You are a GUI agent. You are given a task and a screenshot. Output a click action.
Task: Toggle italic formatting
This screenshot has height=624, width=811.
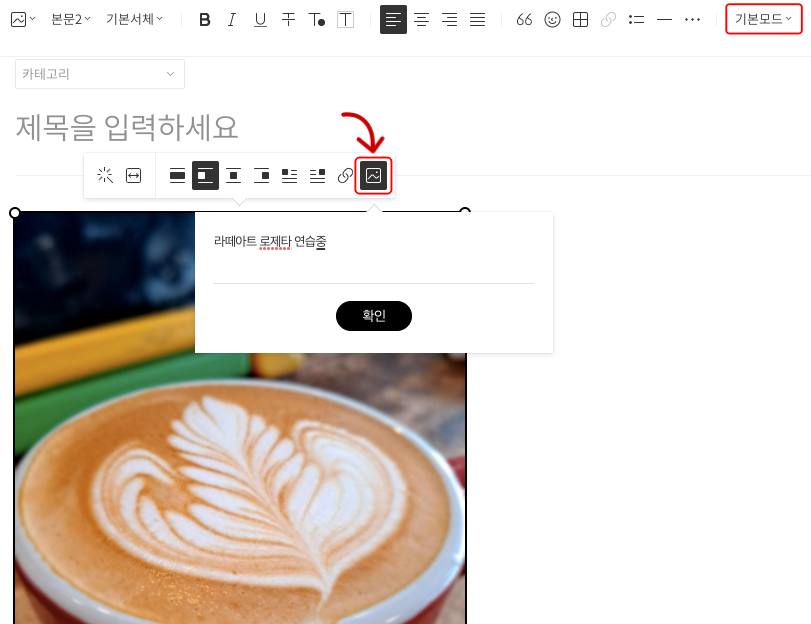tap(232, 18)
